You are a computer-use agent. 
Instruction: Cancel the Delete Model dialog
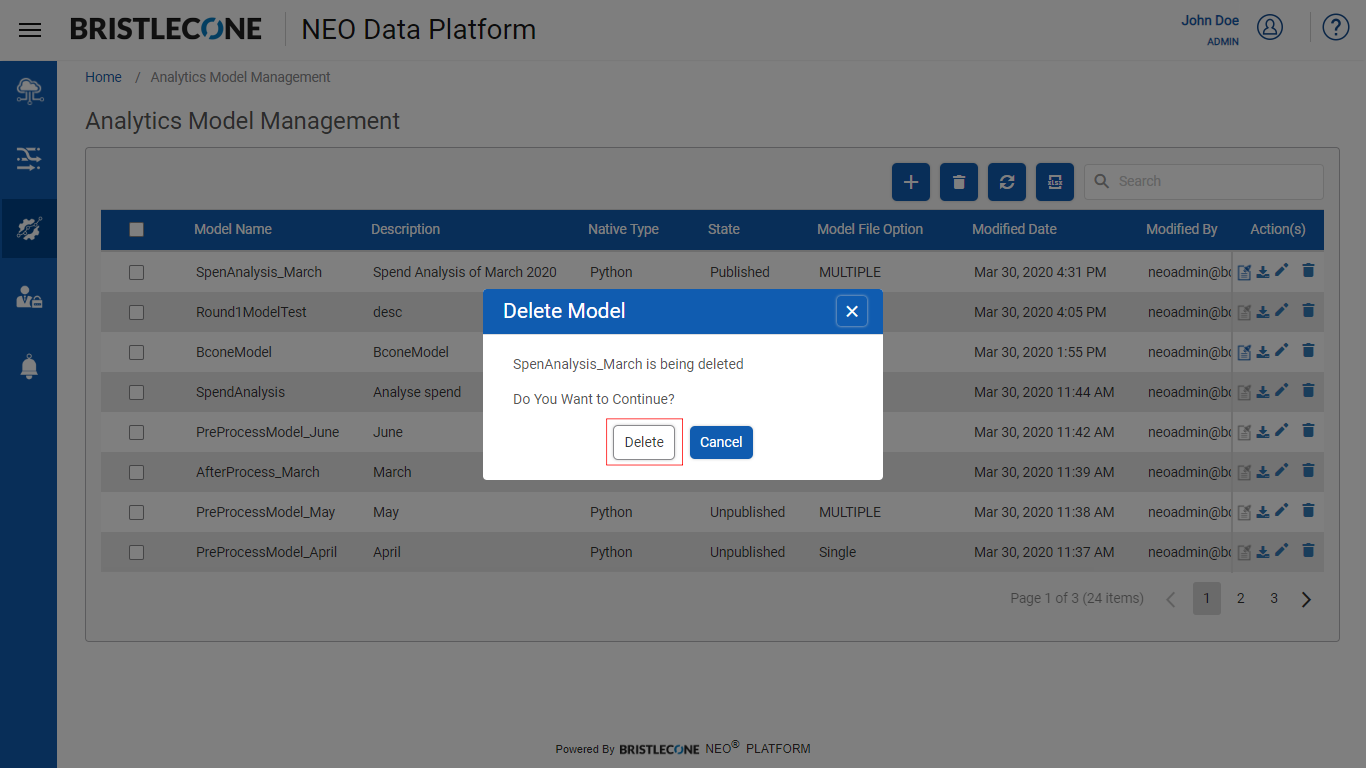721,442
